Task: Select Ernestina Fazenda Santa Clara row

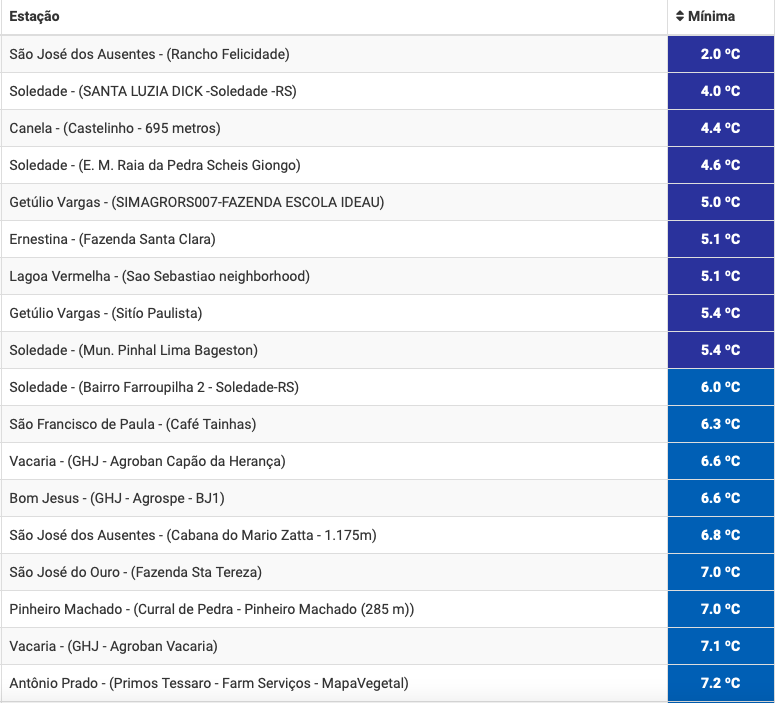Action: pyautogui.click(x=388, y=239)
